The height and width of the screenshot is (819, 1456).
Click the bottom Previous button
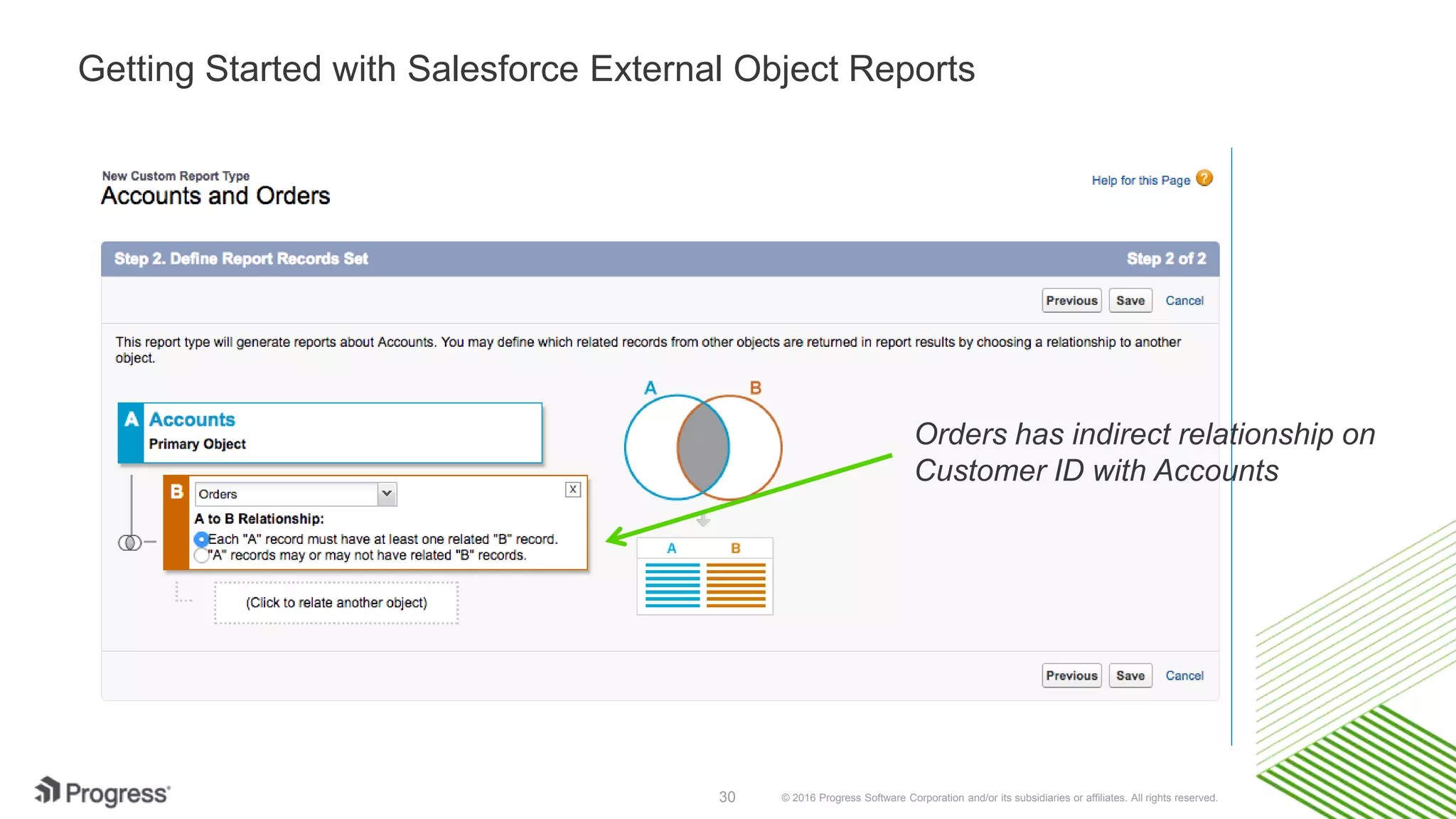[x=1071, y=675]
